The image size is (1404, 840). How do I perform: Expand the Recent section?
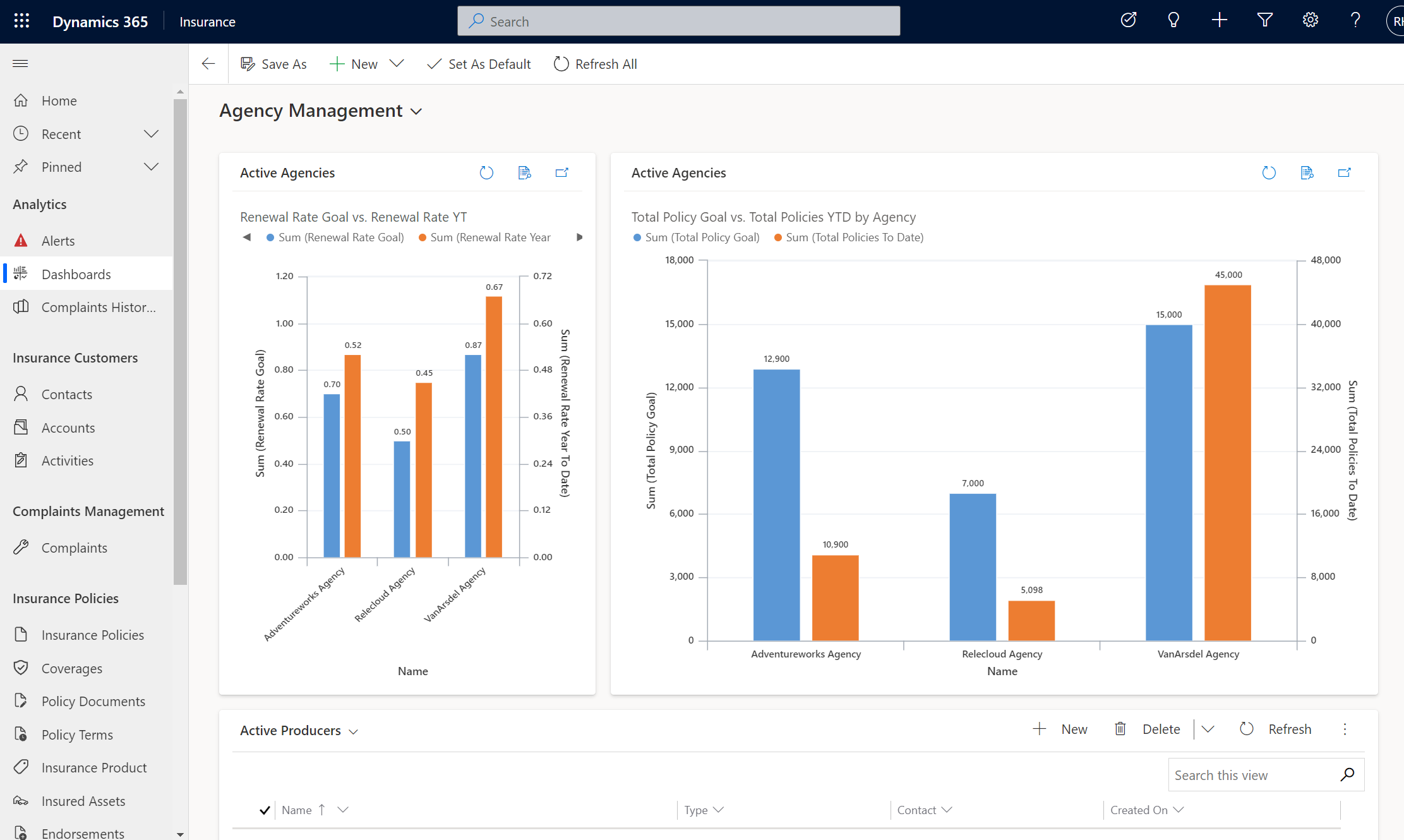coord(151,134)
